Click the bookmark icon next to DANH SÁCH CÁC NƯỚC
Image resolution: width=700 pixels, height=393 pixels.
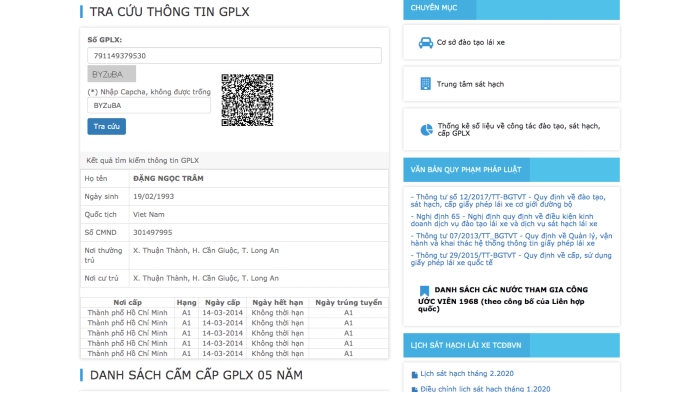(424, 290)
